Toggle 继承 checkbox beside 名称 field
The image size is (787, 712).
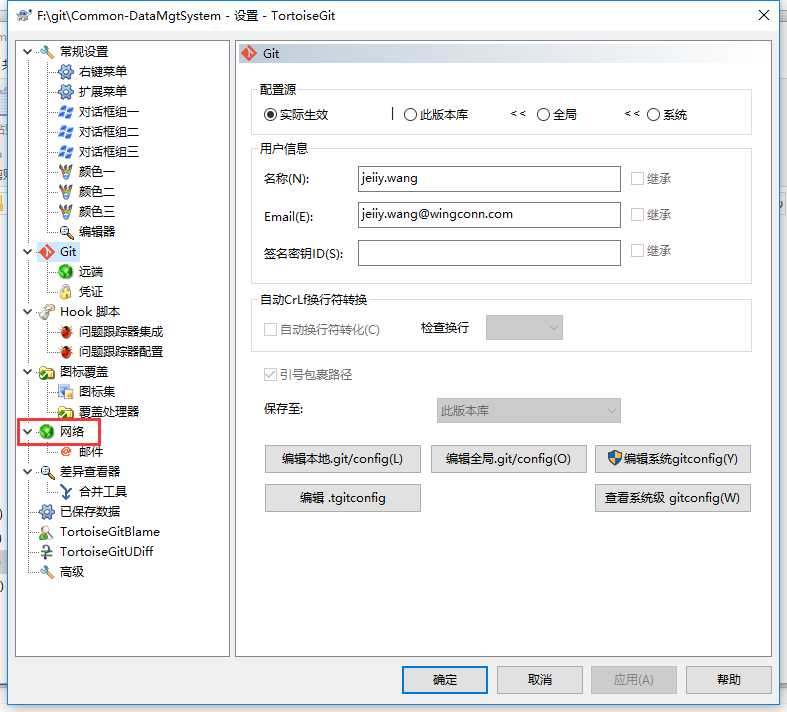click(637, 179)
